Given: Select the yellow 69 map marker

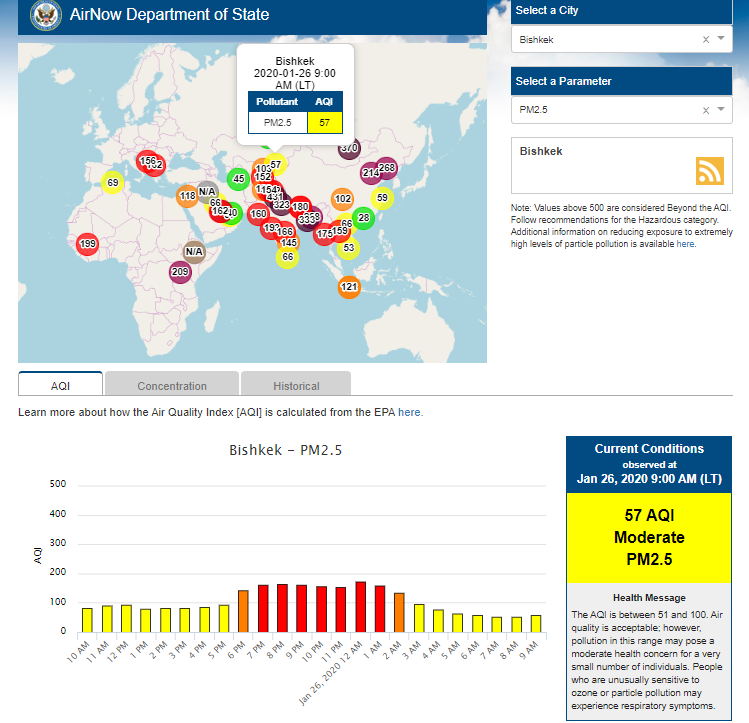Looking at the screenshot, I should (x=113, y=182).
